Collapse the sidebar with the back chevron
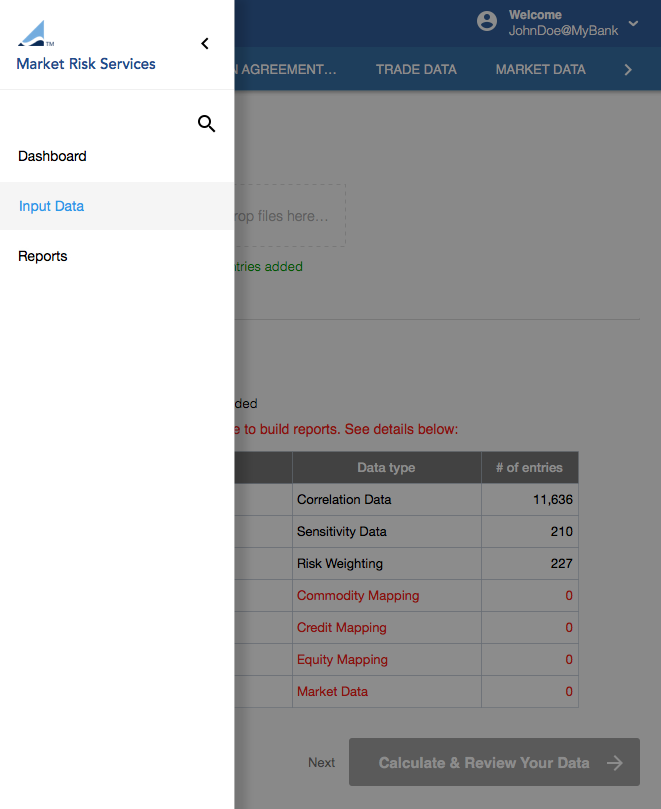This screenshot has width=661, height=809. [205, 44]
